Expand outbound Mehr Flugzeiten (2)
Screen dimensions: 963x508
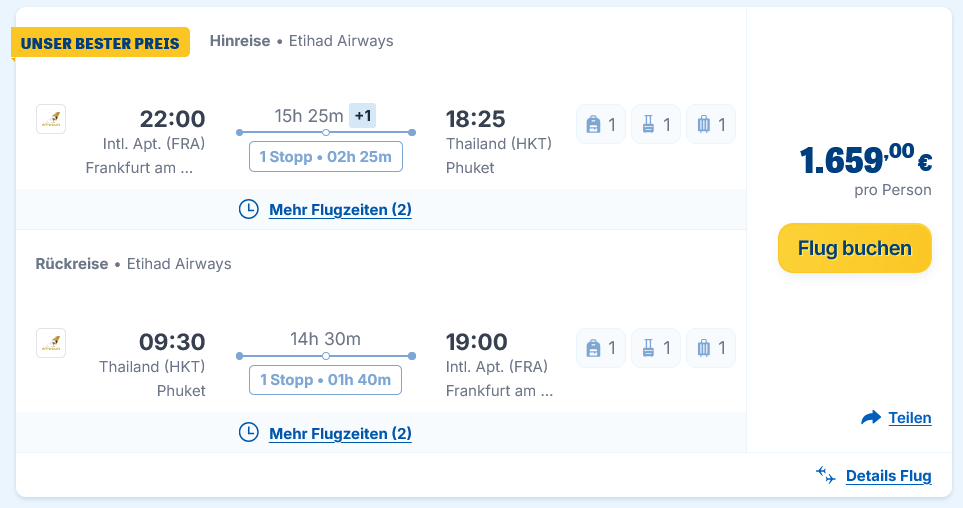340,210
